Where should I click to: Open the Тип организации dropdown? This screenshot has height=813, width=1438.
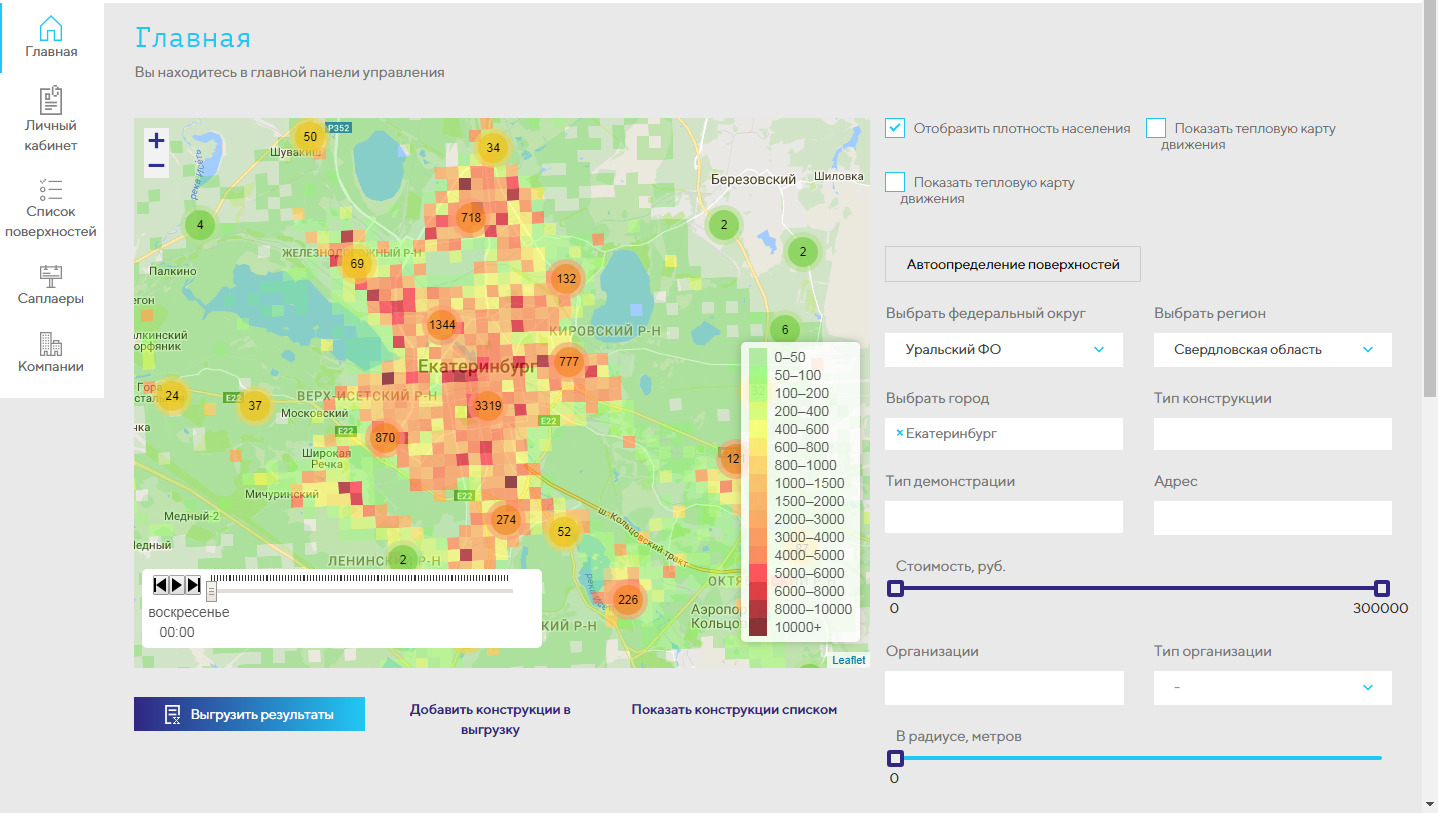pos(1273,688)
